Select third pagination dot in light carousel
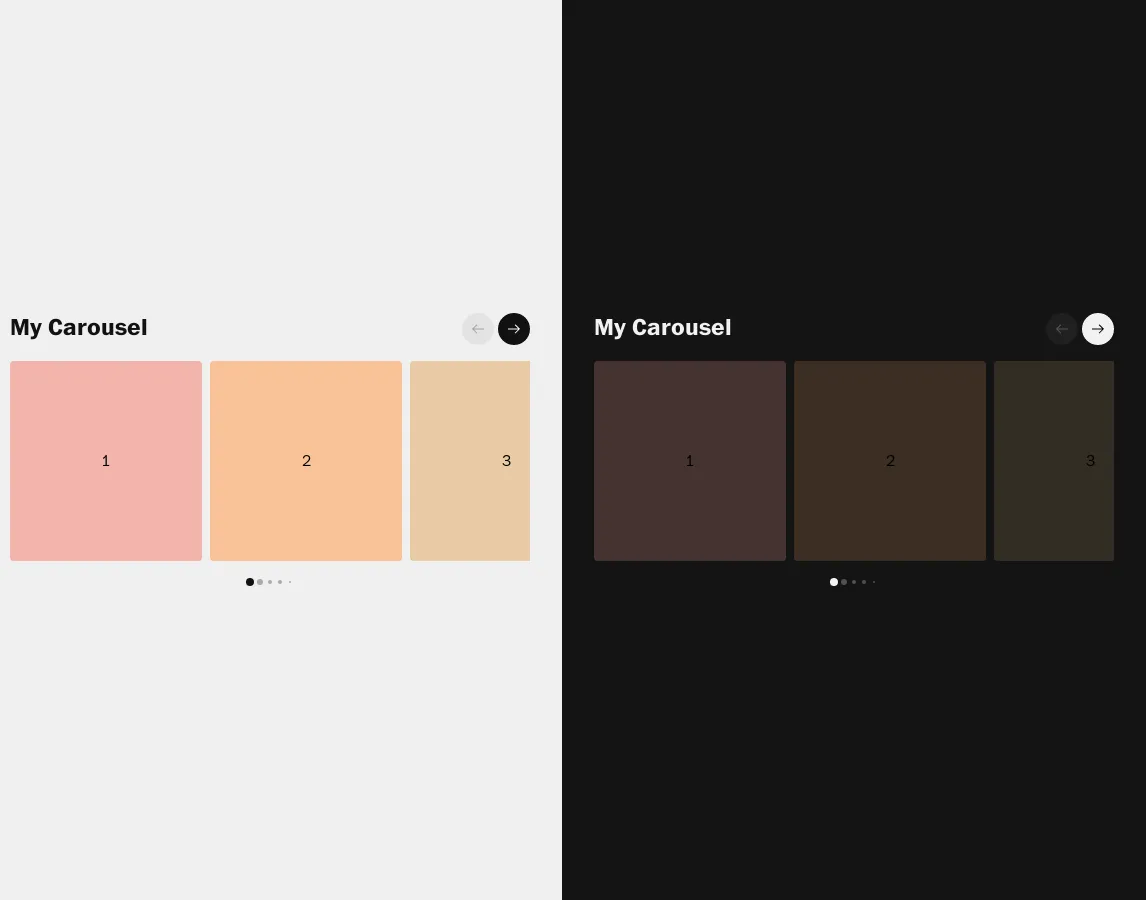The width and height of the screenshot is (1146, 900). pos(270,582)
